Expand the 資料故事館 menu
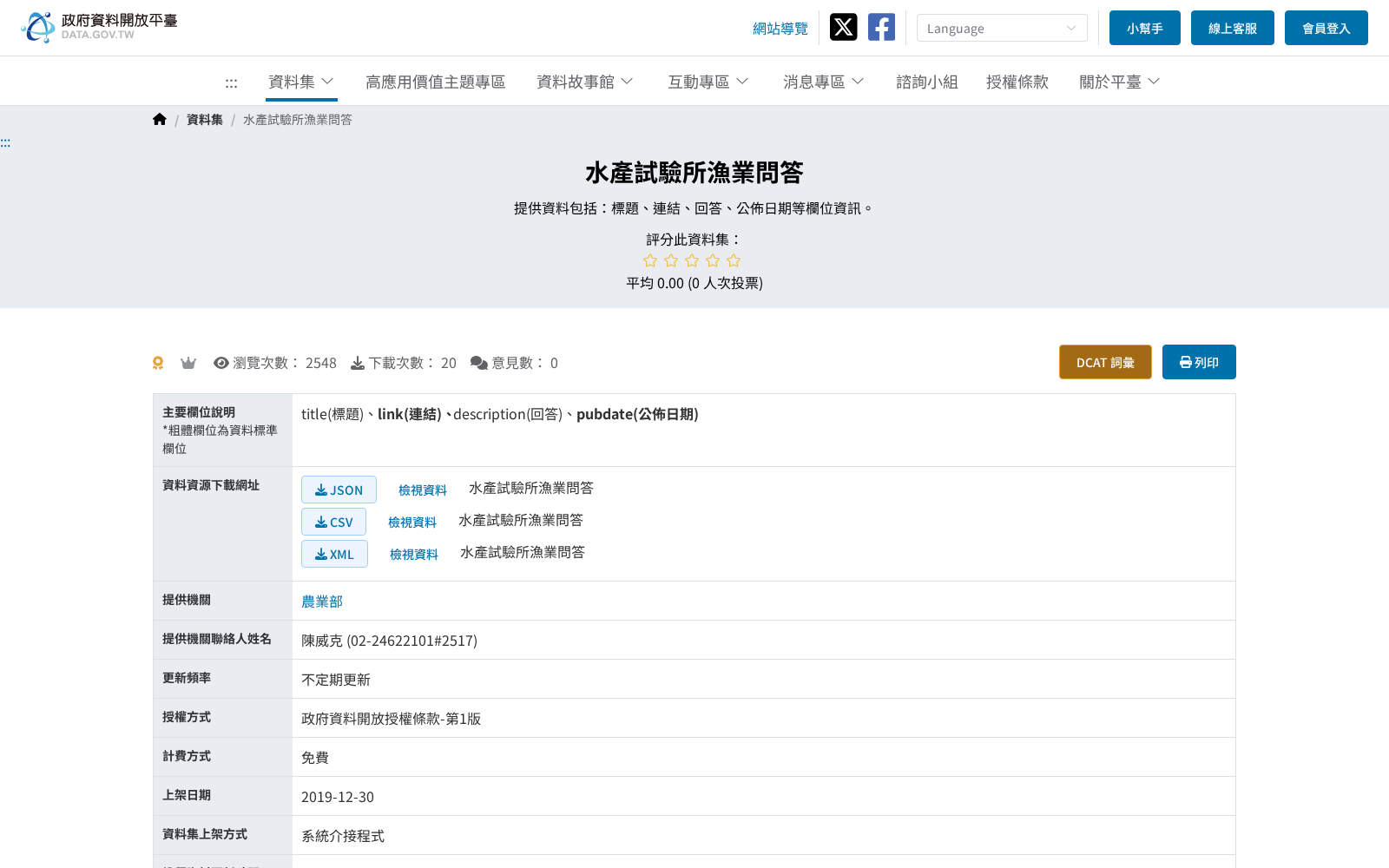 585,82
